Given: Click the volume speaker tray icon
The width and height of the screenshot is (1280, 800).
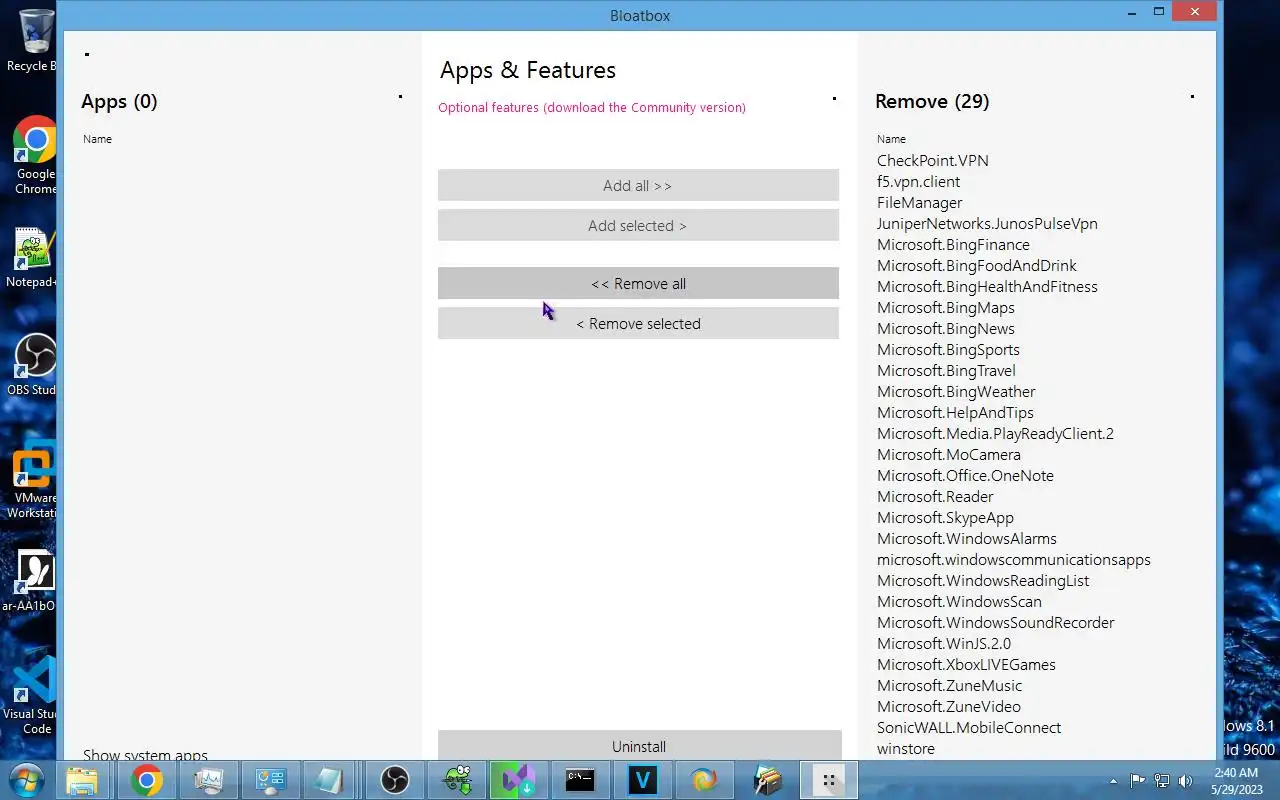Looking at the screenshot, I should [1186, 781].
